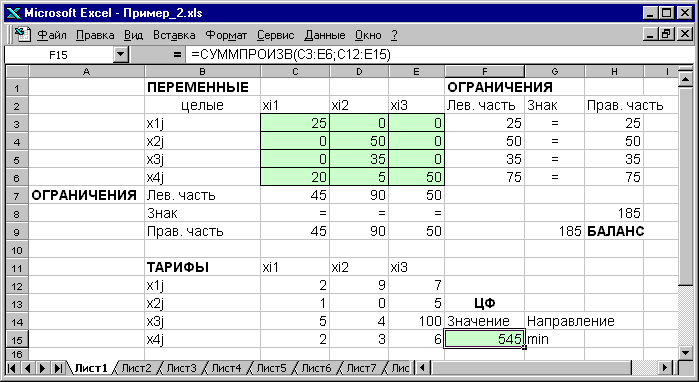
Task: Switch to the Лист6 sheet tab
Action: point(317,368)
